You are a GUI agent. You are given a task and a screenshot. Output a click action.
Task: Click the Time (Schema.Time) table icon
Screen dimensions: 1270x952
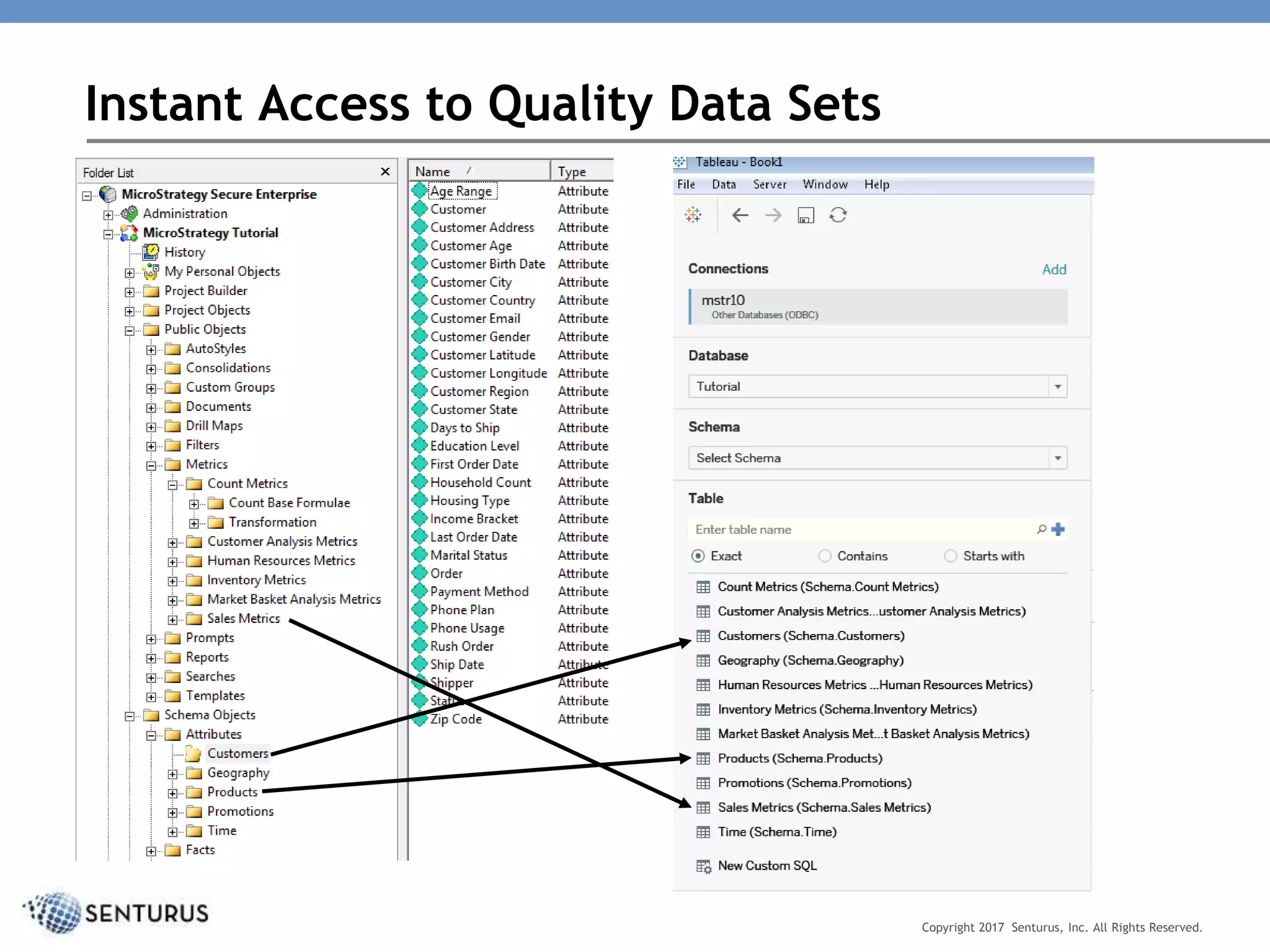pos(703,832)
